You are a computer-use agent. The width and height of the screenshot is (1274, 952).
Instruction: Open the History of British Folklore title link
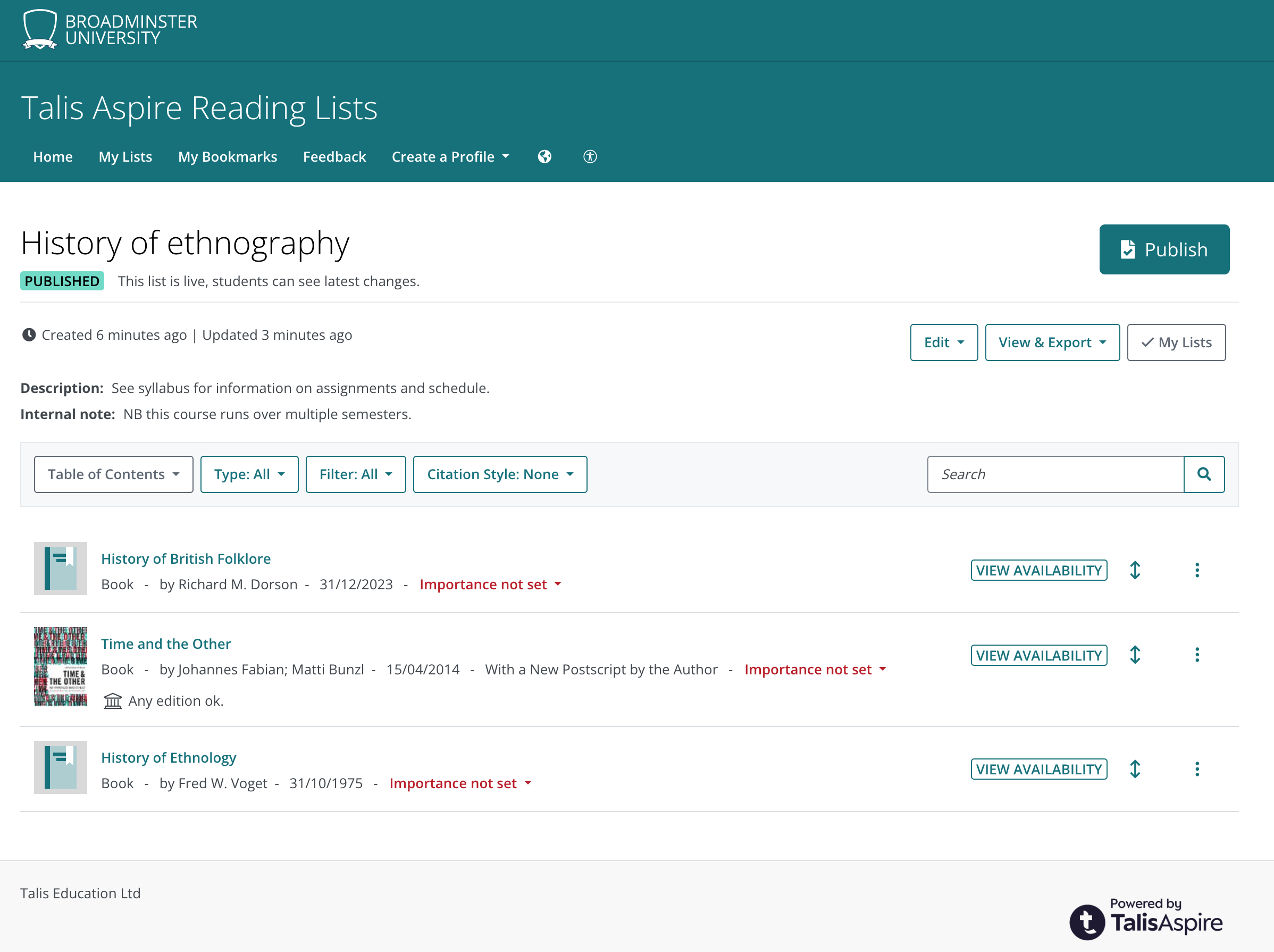(186, 558)
